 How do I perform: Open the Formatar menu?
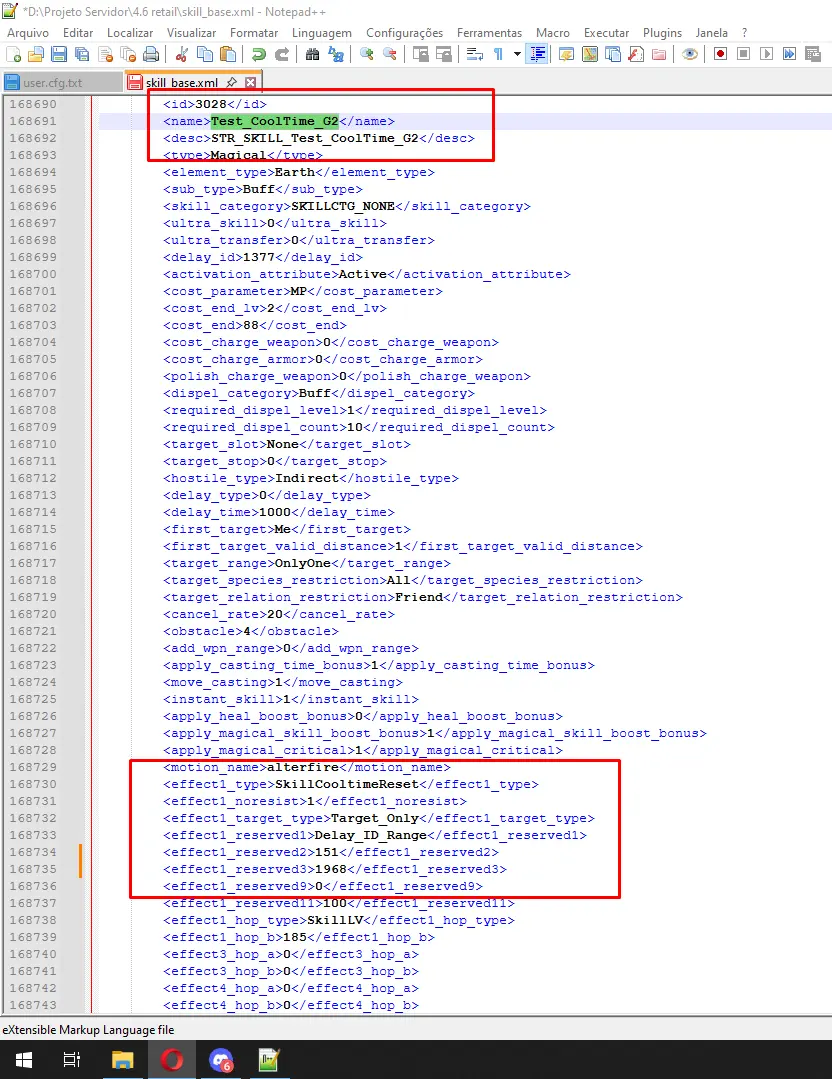coord(254,32)
